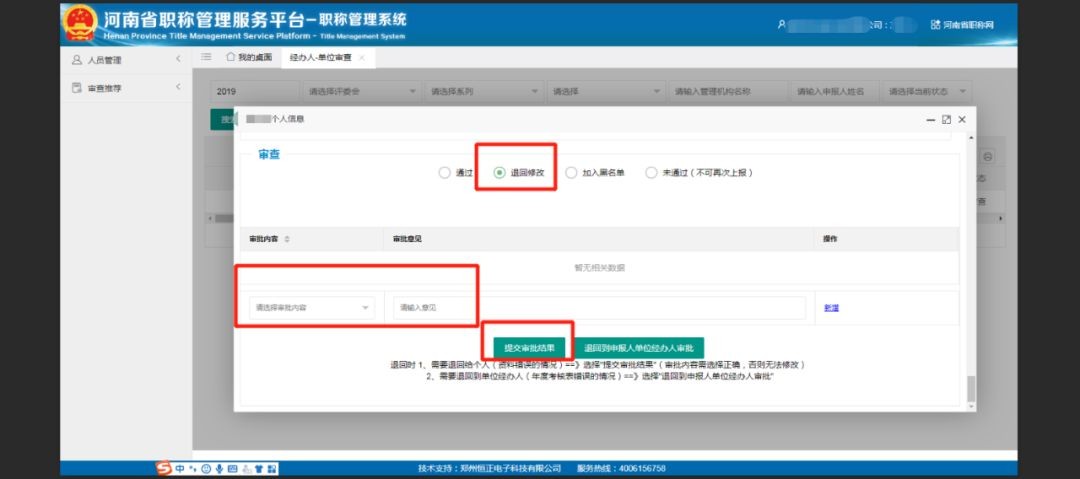Click the Henan national emblem logo

[80, 24]
